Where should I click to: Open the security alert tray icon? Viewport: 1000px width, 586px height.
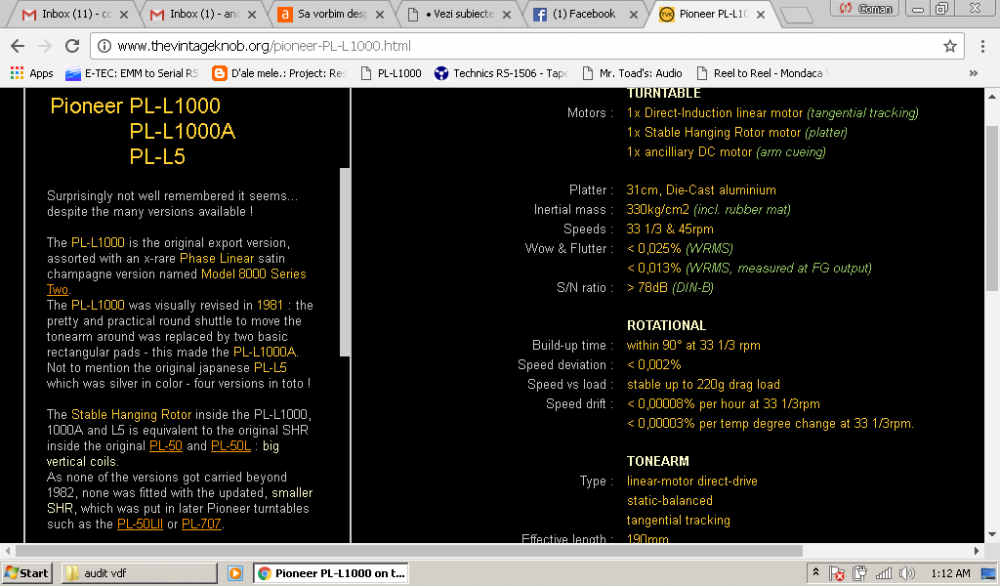837,573
